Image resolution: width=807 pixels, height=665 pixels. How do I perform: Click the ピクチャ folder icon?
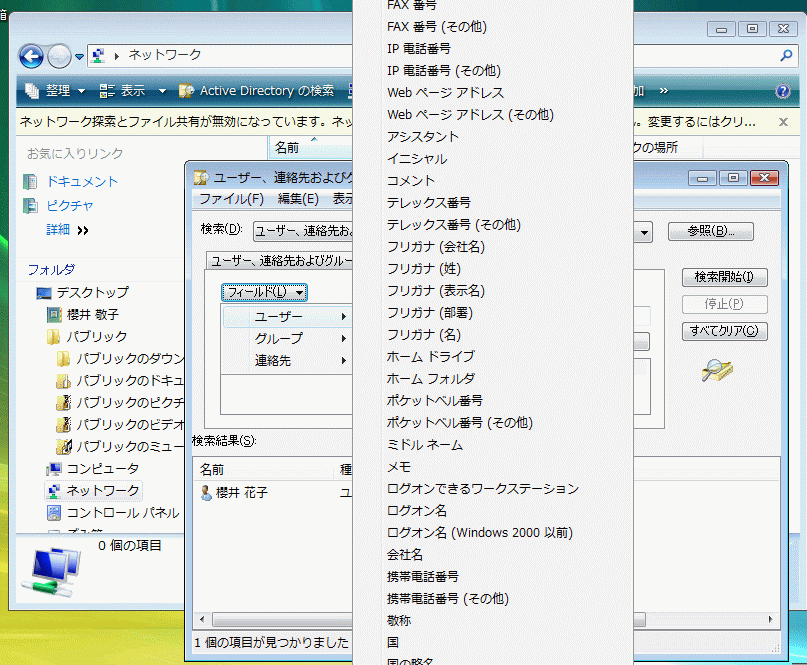point(30,205)
